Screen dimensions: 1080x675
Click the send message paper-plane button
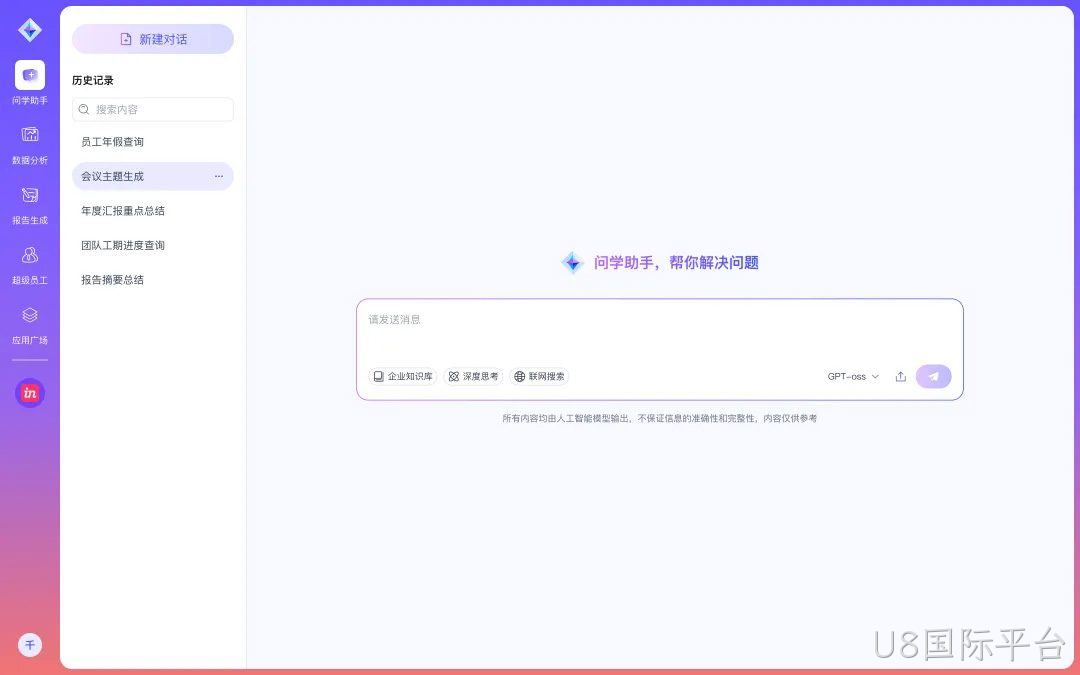[x=933, y=377]
